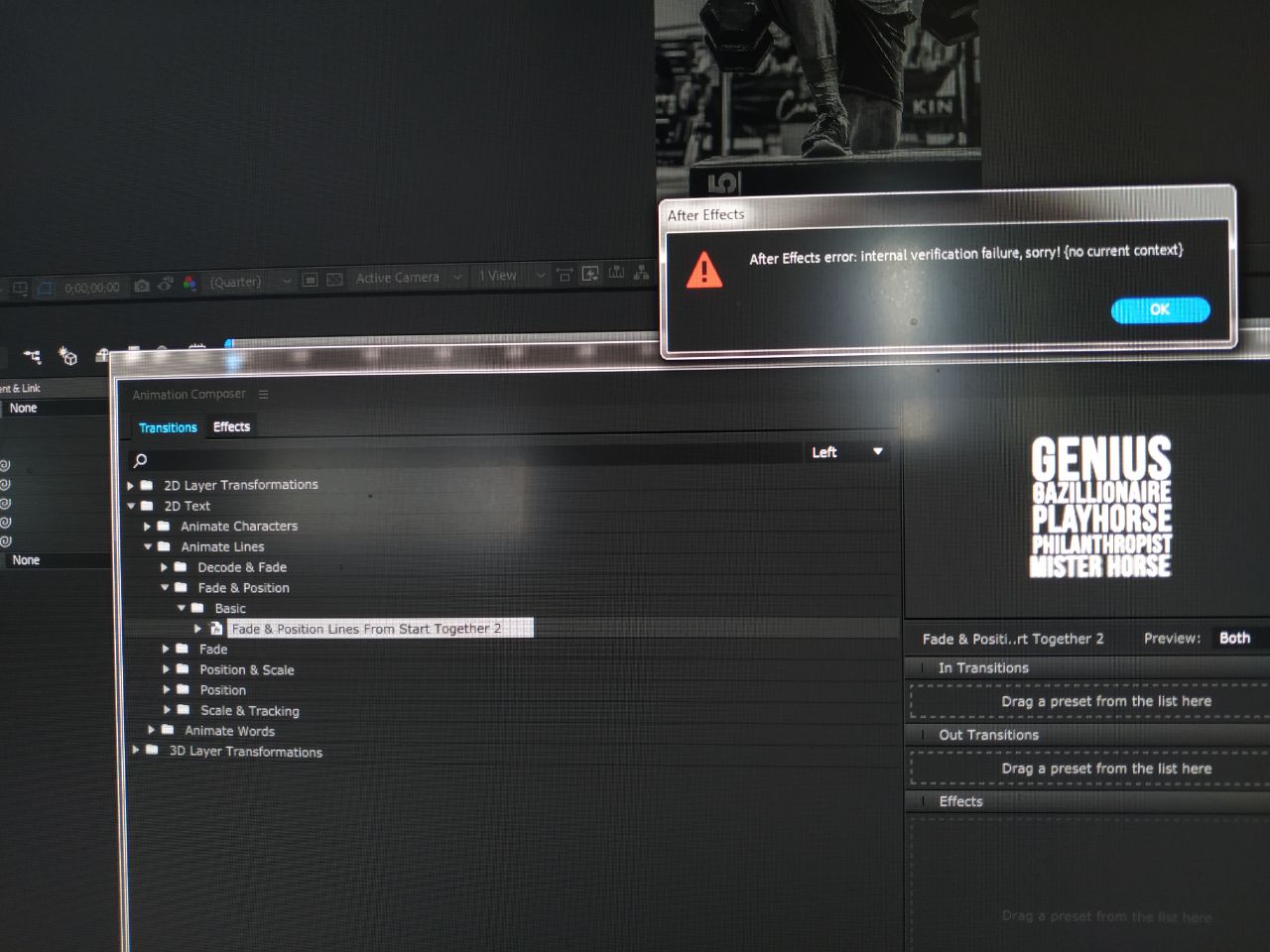Click the 0;00;00;00 timecode display
The height and width of the screenshot is (952, 1270).
(91, 288)
